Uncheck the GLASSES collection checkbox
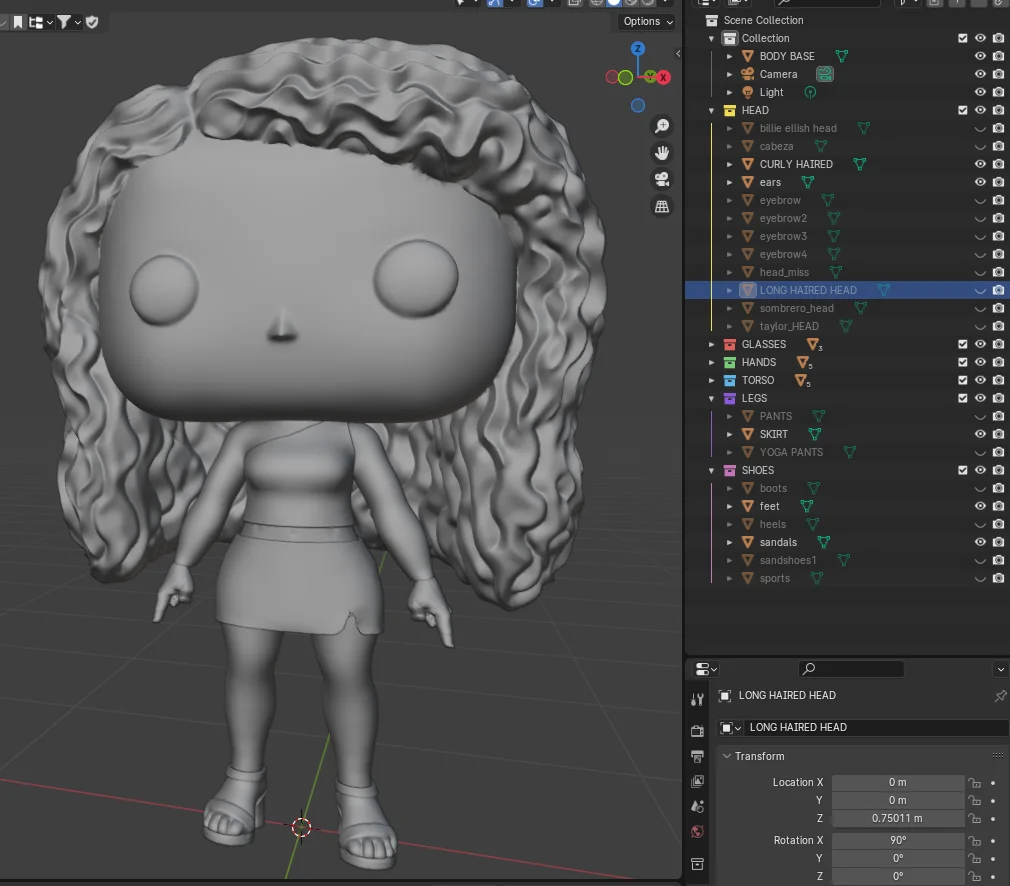This screenshot has height=886, width=1010. [962, 344]
